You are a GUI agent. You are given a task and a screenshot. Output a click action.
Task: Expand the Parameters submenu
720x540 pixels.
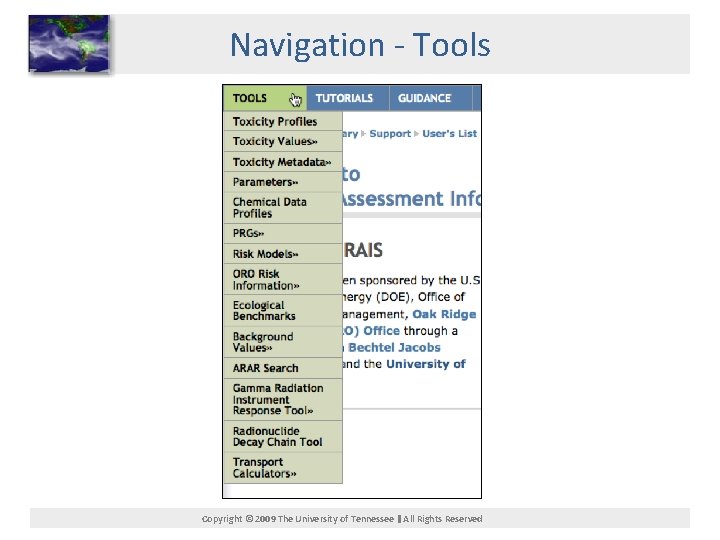click(283, 182)
